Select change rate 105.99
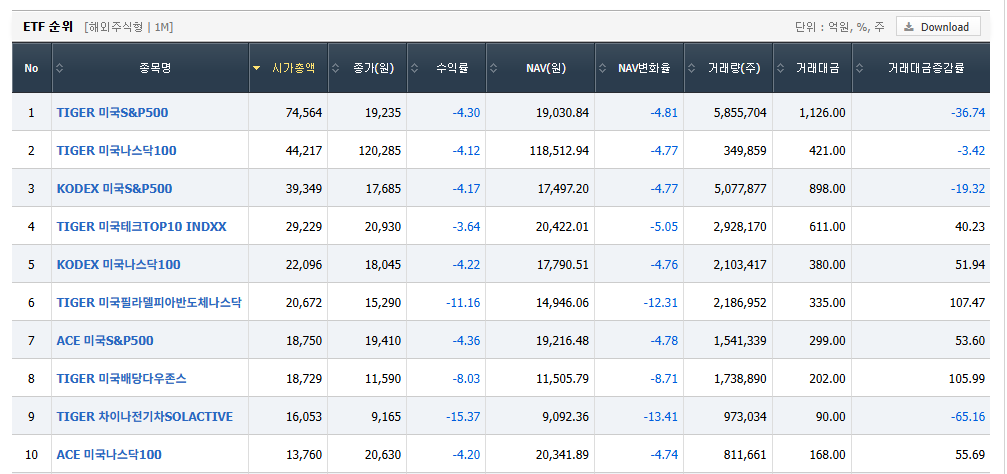The image size is (1007, 474). pos(967,378)
